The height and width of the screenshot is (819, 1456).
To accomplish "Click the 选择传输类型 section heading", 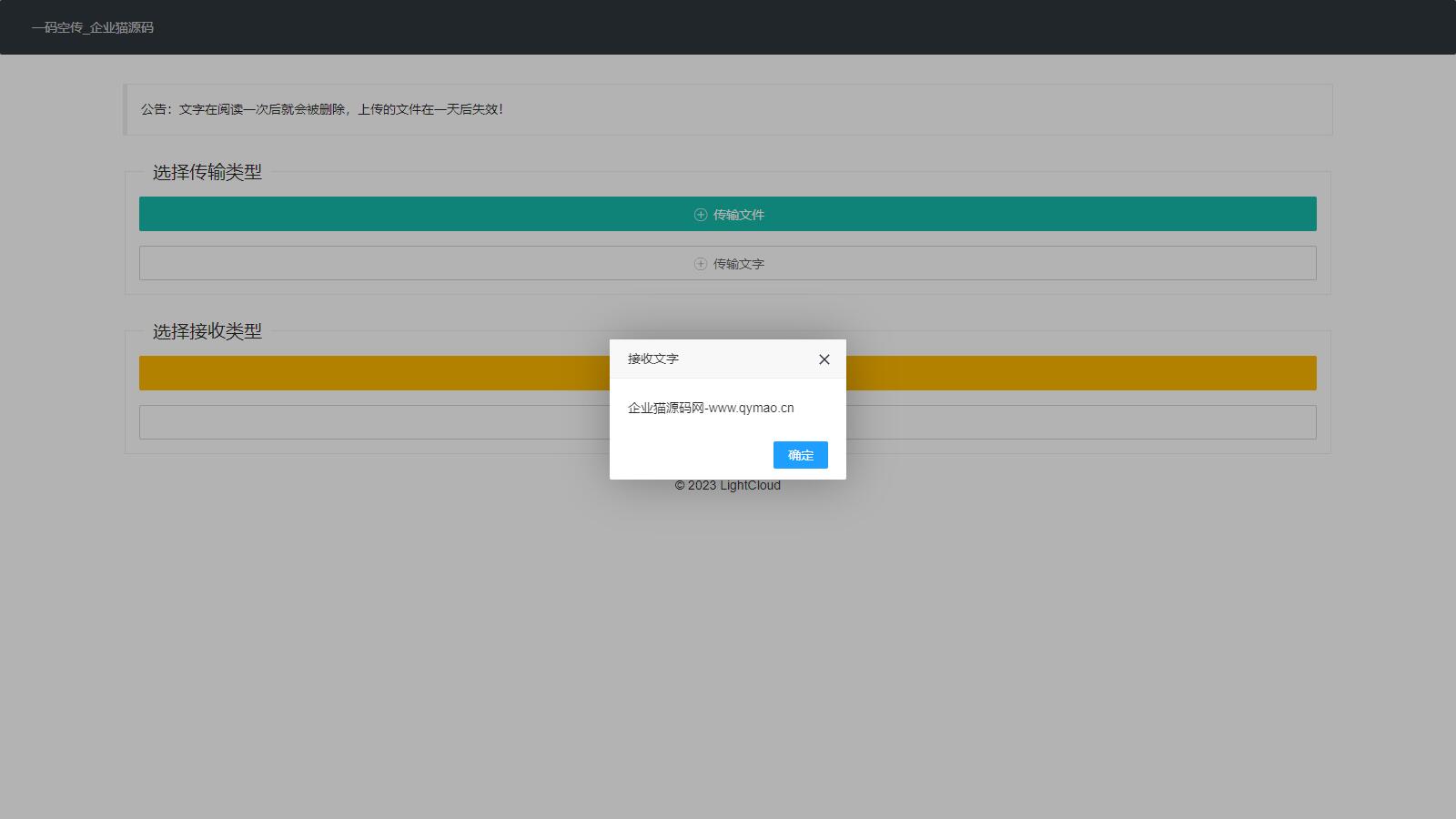I will pos(207,172).
